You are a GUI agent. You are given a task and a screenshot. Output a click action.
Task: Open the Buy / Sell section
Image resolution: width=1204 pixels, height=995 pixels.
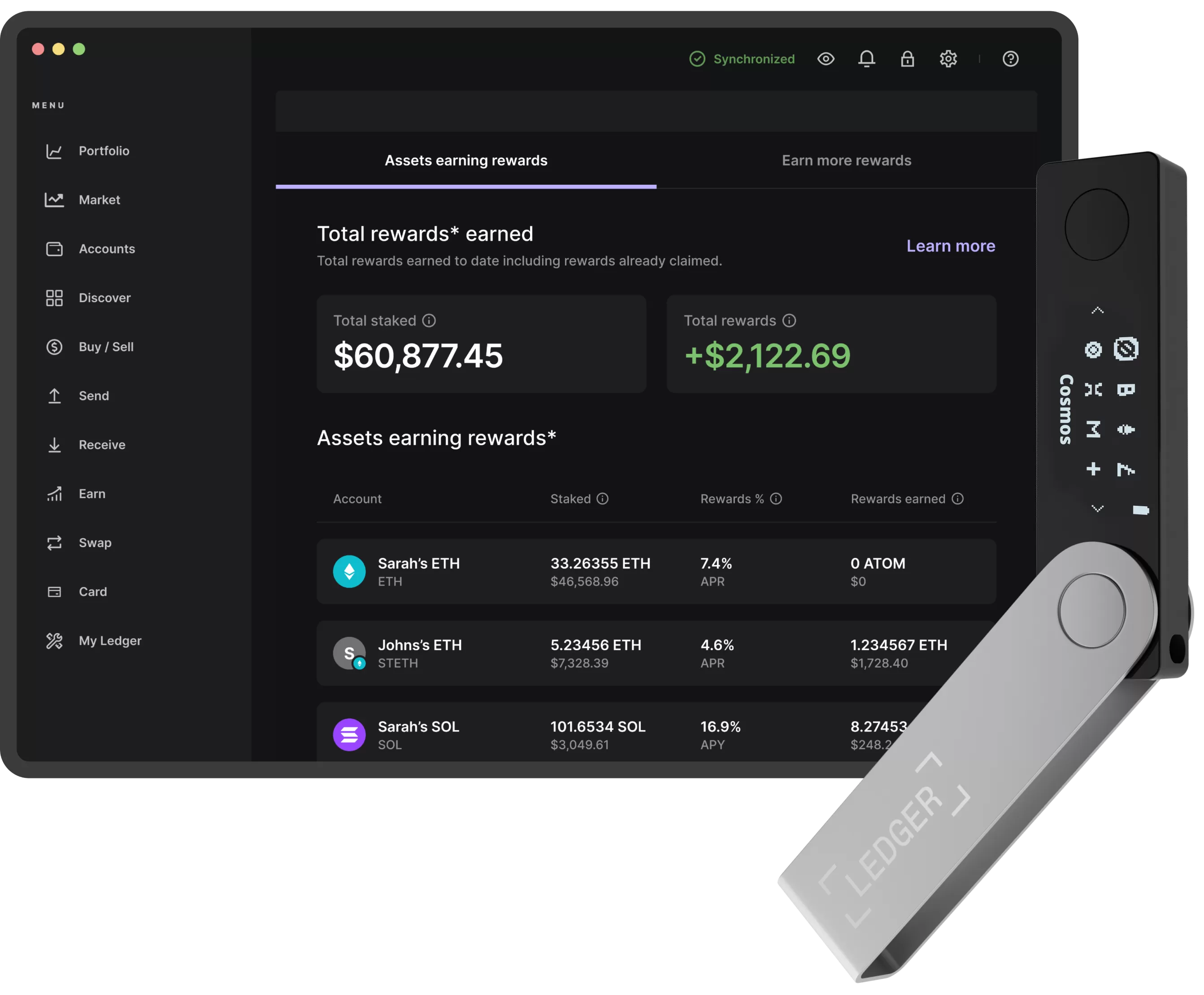click(x=106, y=346)
